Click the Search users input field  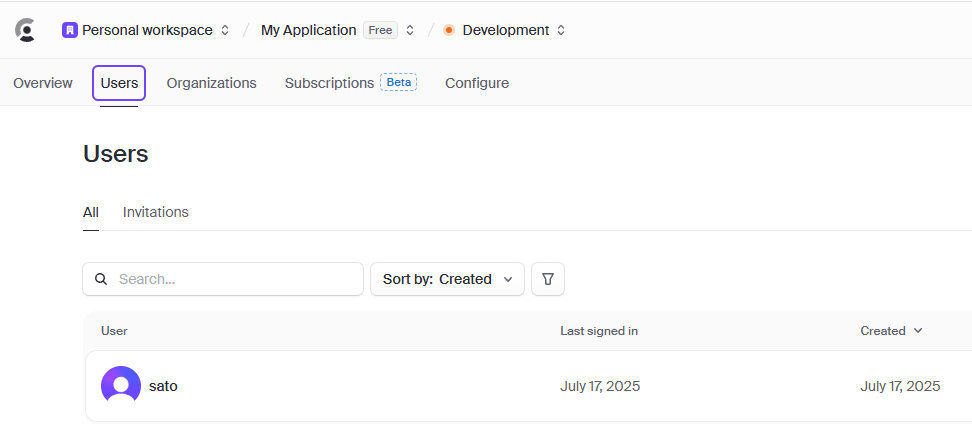(x=235, y=279)
